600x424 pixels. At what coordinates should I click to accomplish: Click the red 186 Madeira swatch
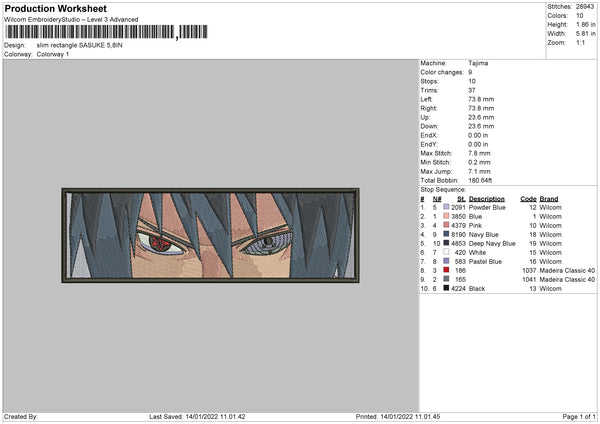(446, 270)
